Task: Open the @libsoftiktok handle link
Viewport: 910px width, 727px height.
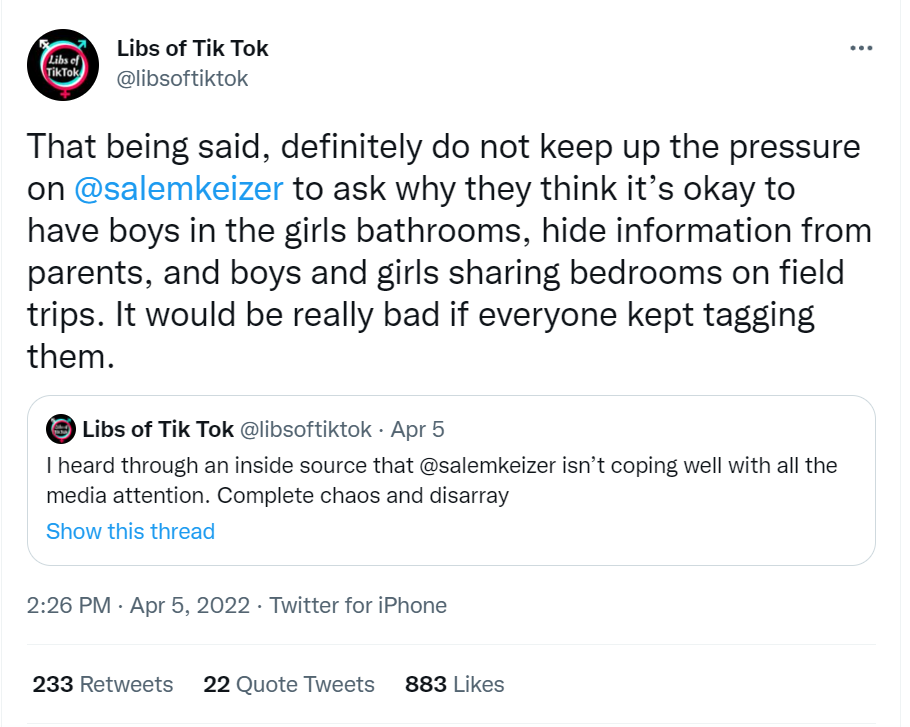Action: (x=183, y=79)
